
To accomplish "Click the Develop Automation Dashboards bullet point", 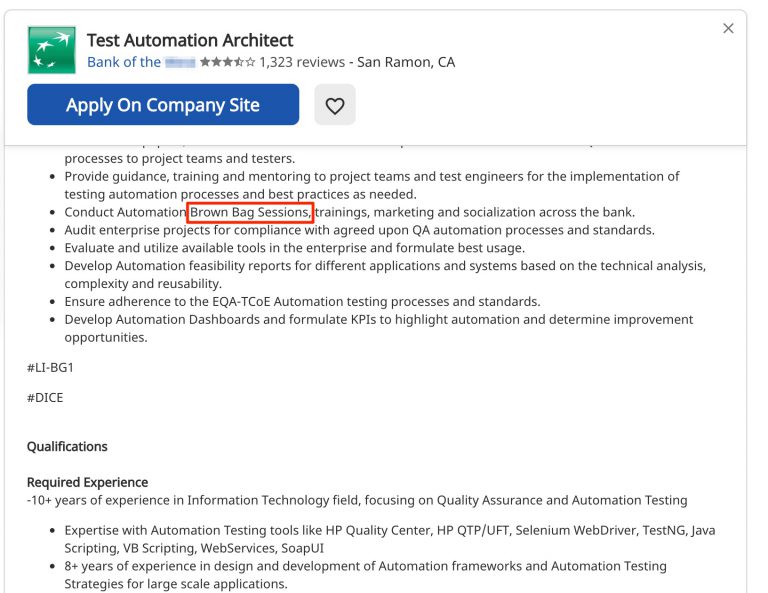I will (x=378, y=320).
